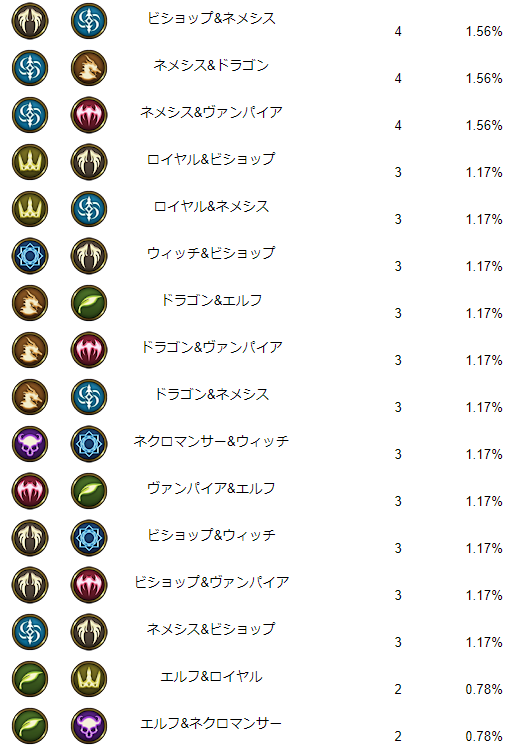Image resolution: width=519 pixels, height=751 pixels.
Task: Click Dragon icon in ドラゴン&ヴァンパイア row
Action: pos(30,350)
